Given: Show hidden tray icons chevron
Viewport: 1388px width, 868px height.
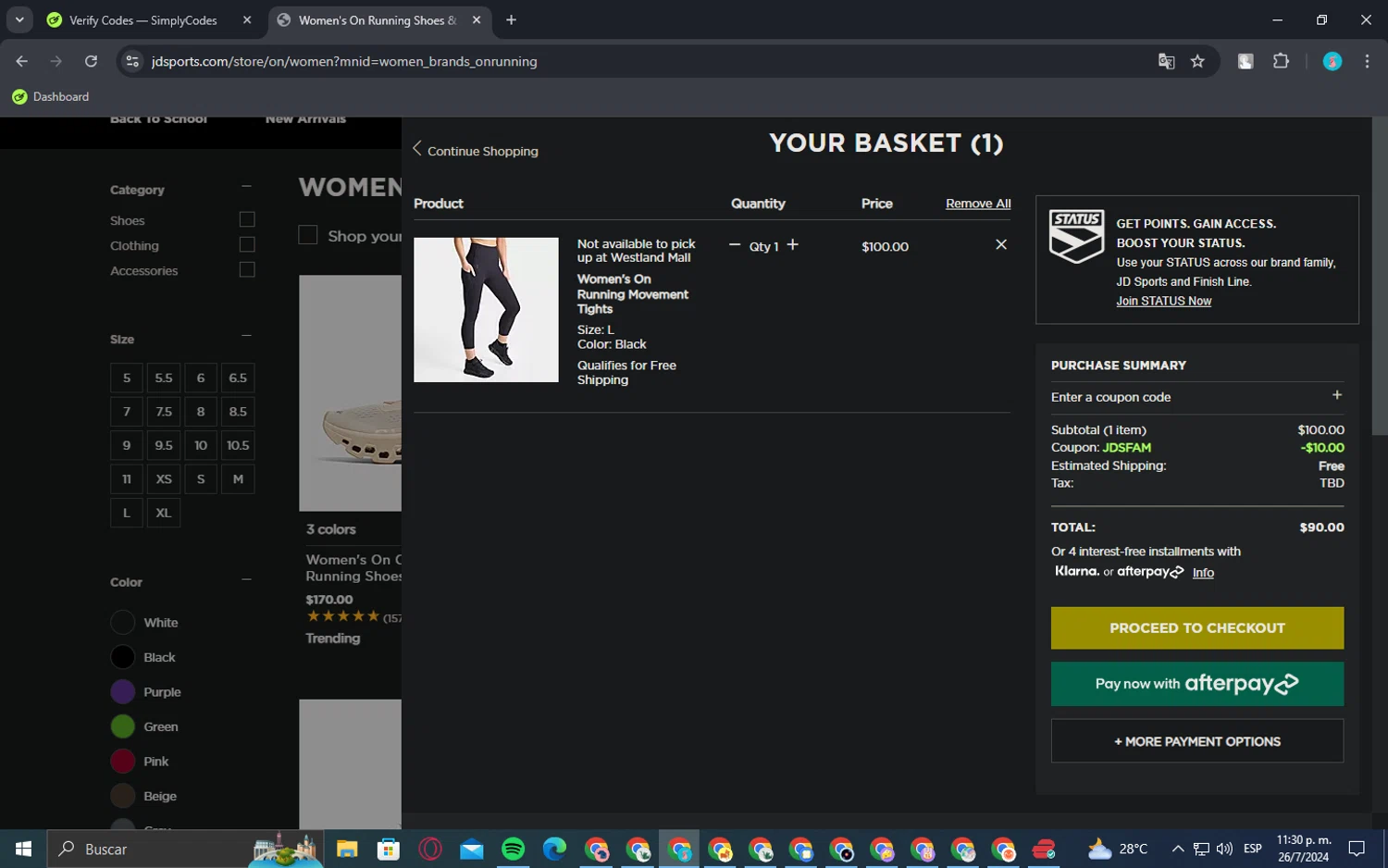Looking at the screenshot, I should (1177, 849).
